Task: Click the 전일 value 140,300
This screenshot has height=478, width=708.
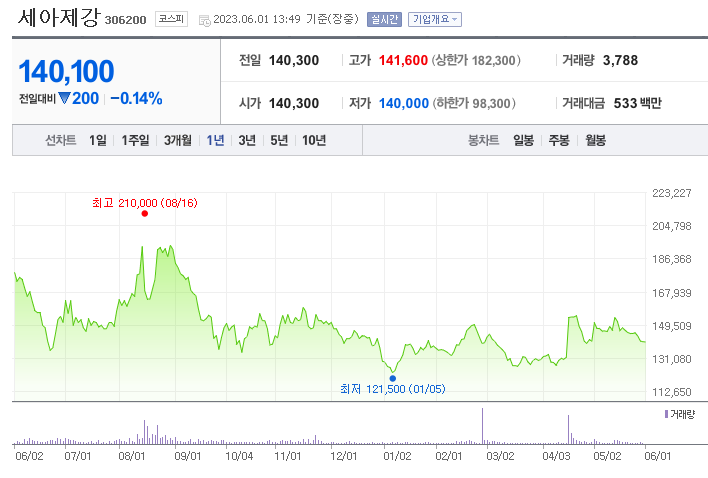Action: [x=294, y=60]
